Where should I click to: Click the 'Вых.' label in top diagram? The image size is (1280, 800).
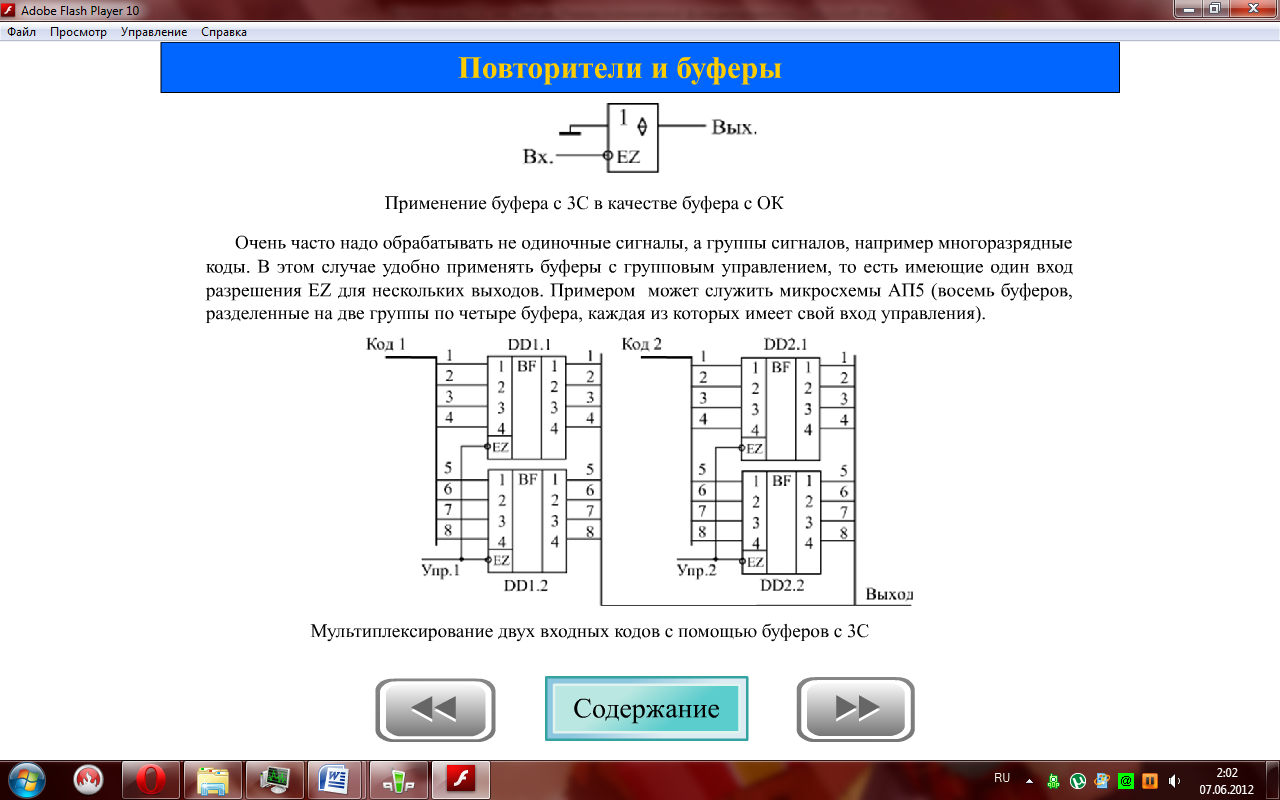(735, 128)
